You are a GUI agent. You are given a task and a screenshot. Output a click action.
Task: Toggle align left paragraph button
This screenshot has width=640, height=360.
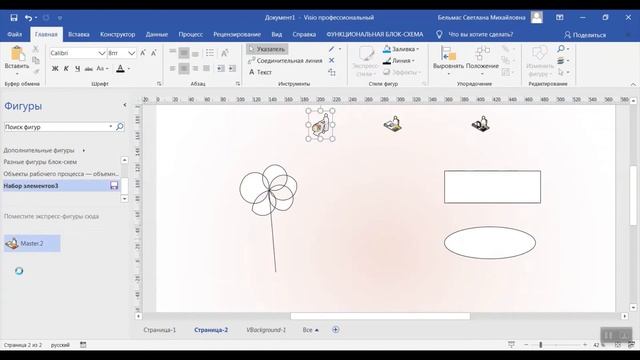coord(173,69)
